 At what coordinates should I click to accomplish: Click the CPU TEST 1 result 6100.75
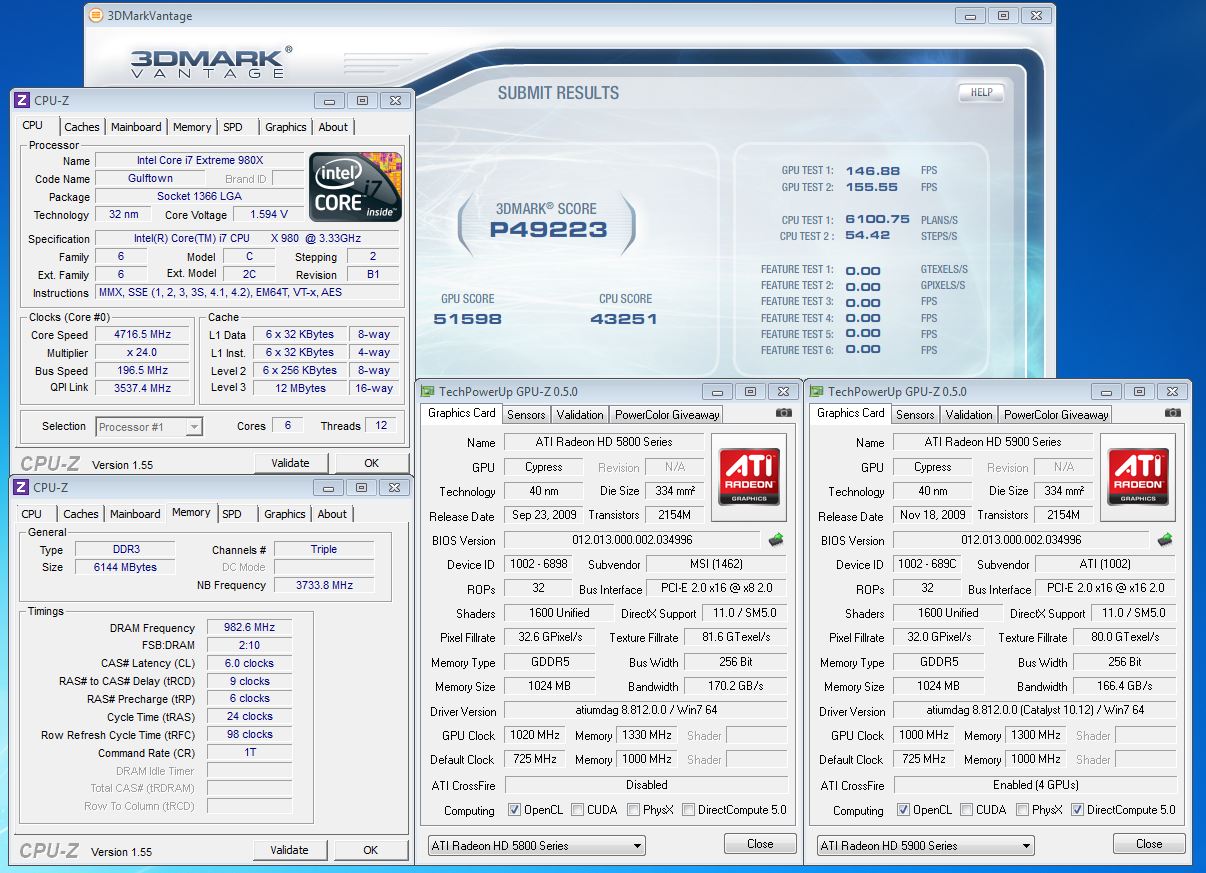coord(878,219)
